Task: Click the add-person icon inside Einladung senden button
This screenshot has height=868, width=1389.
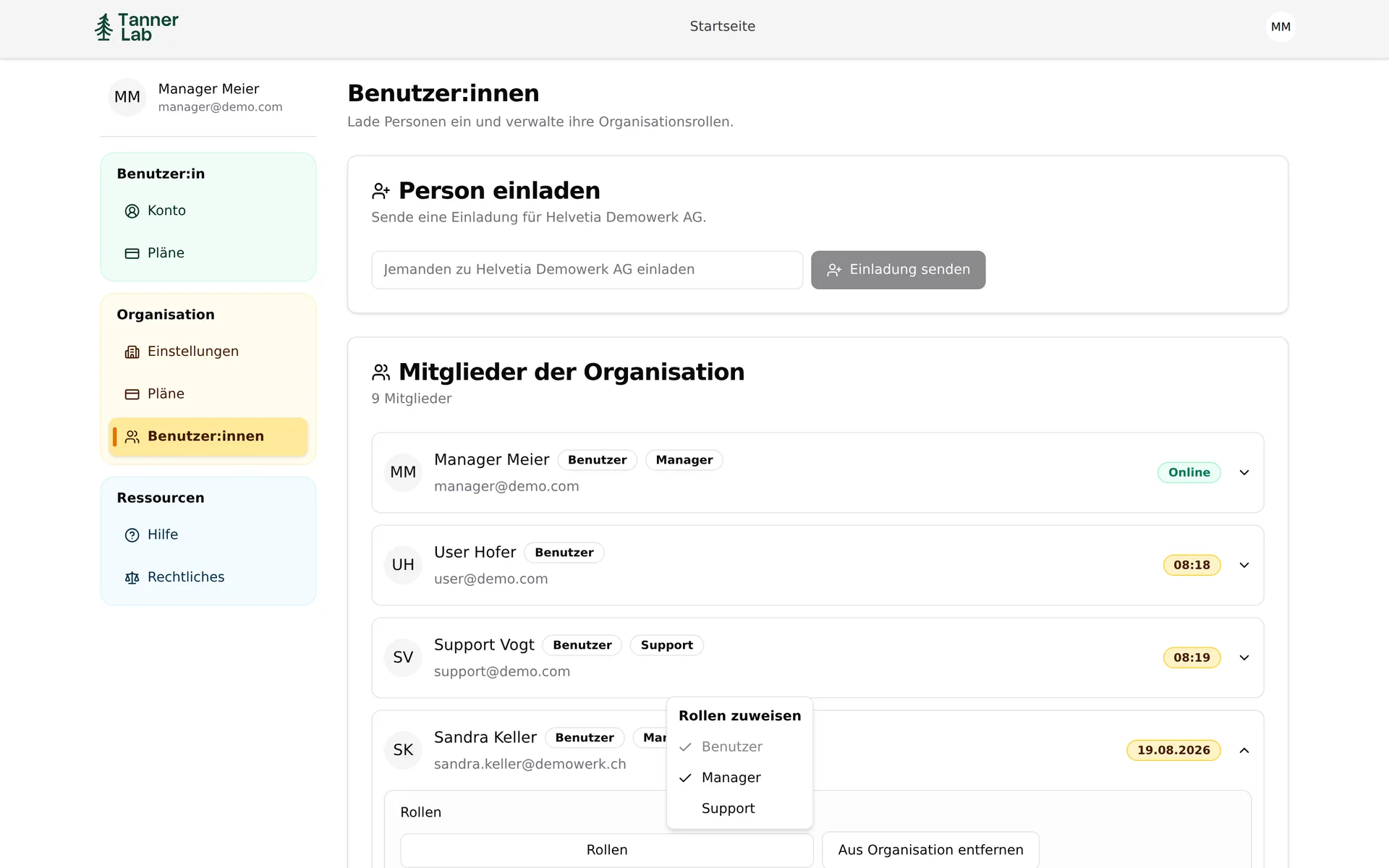Action: tap(834, 270)
